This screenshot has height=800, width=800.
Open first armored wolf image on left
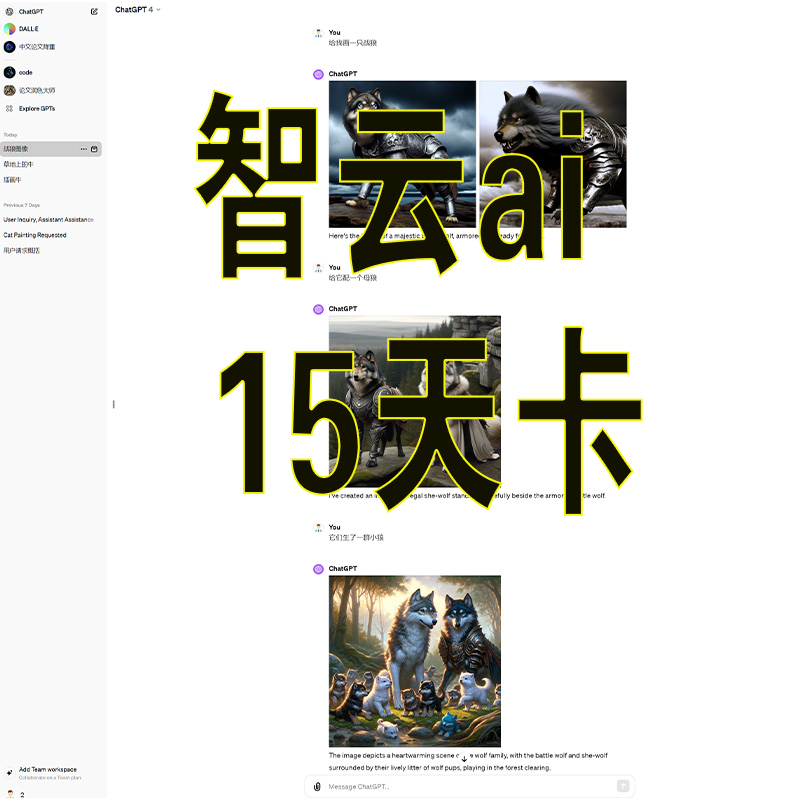point(402,154)
